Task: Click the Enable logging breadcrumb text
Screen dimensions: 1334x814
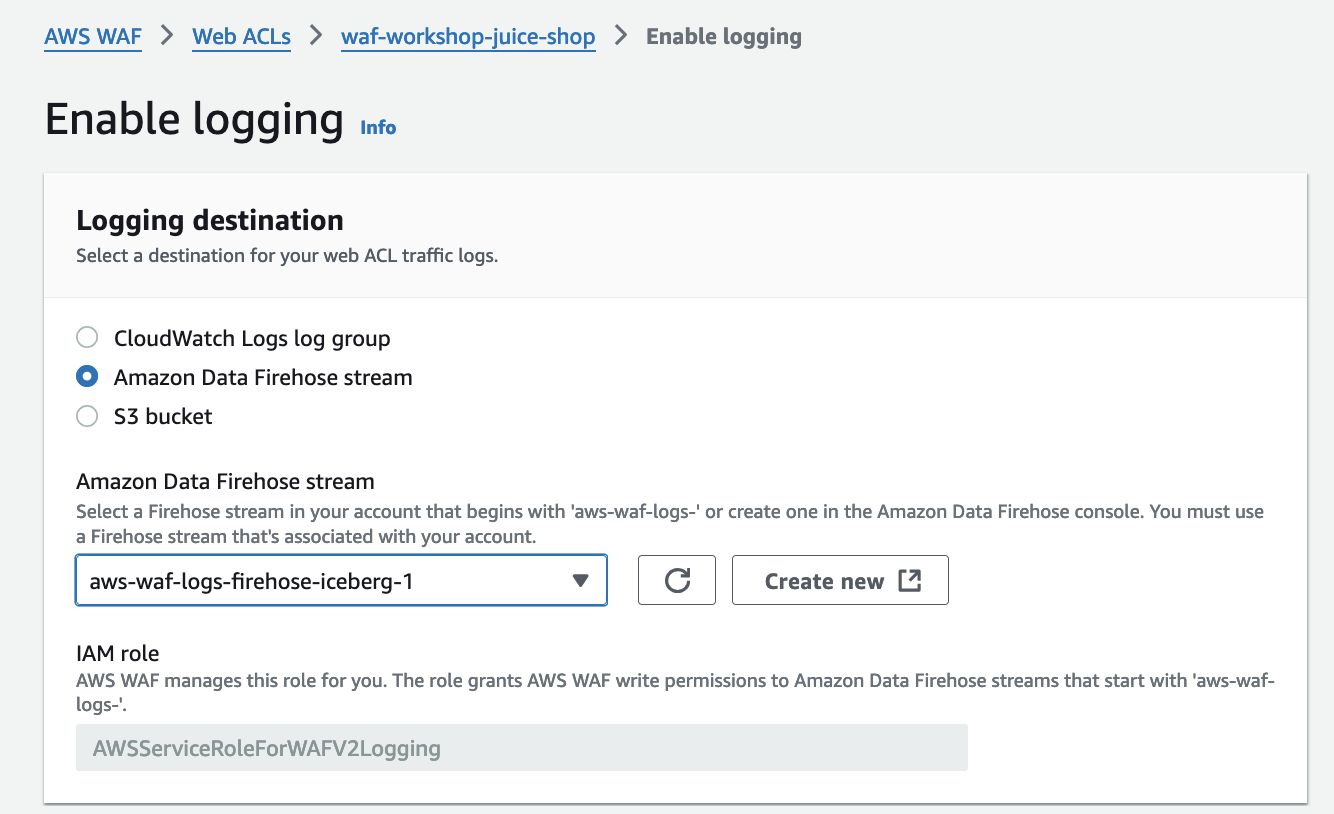Action: [724, 37]
